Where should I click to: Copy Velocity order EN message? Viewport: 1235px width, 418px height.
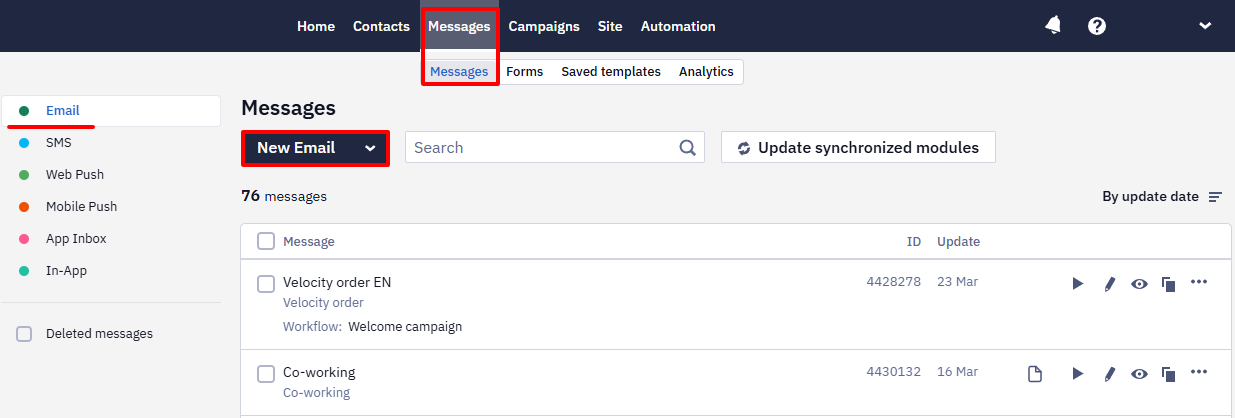(1168, 285)
